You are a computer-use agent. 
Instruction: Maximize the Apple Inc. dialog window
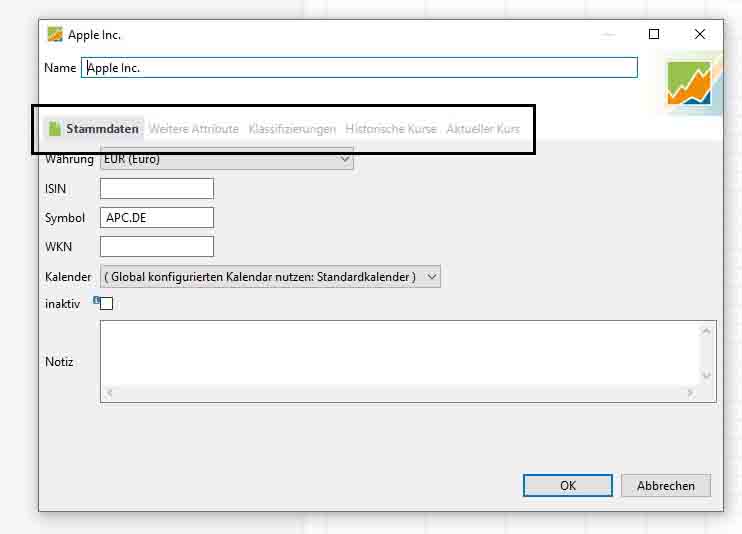654,34
